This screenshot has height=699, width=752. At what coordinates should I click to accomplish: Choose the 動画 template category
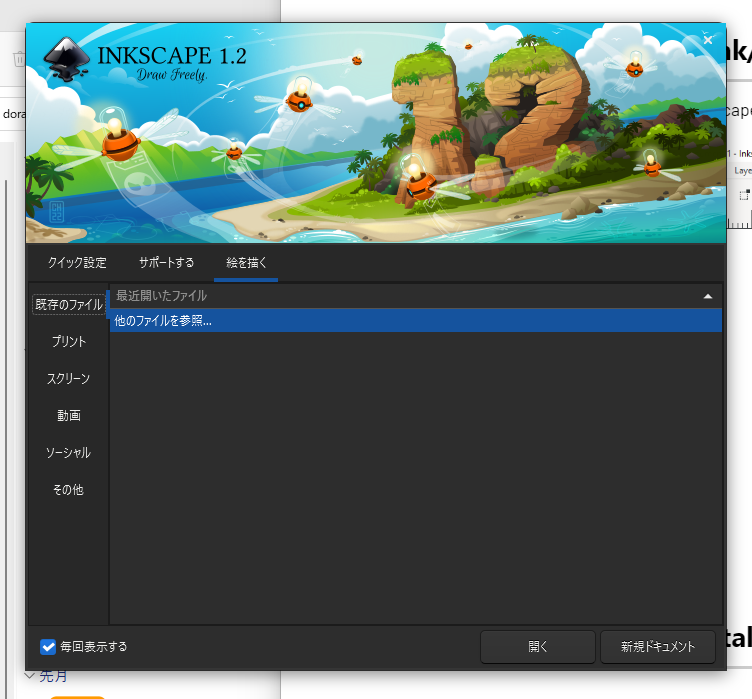(69, 415)
